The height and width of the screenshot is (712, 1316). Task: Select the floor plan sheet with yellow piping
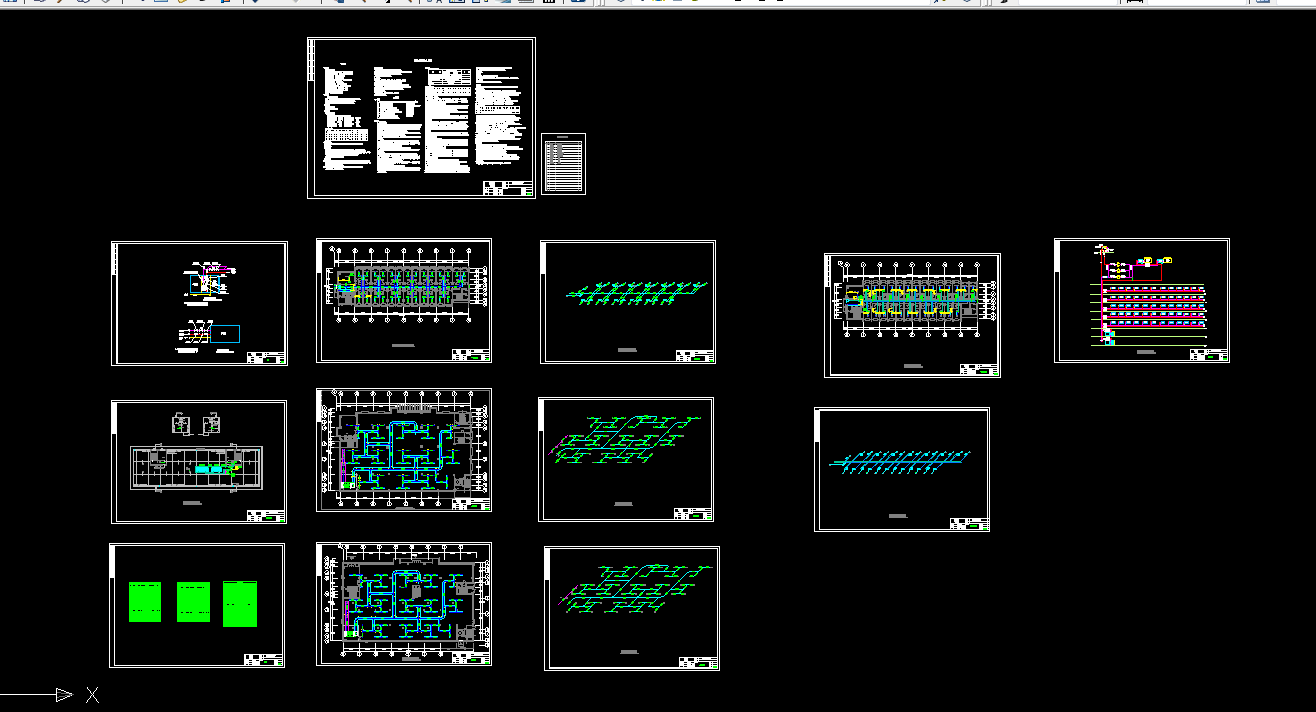click(x=912, y=315)
